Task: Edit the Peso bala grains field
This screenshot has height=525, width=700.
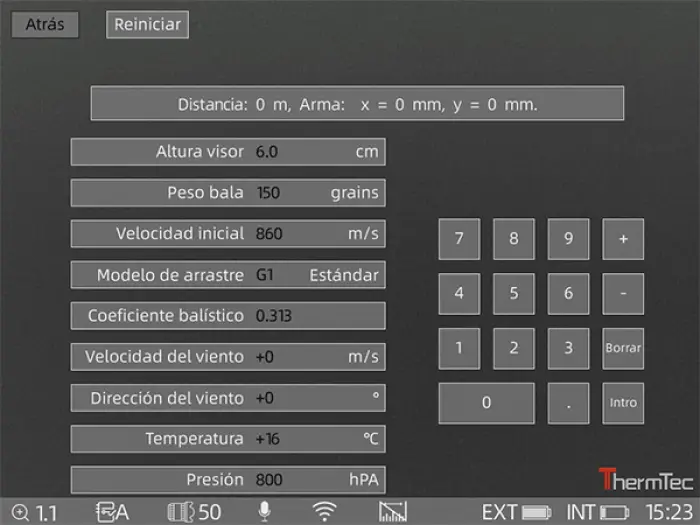Action: (x=228, y=193)
